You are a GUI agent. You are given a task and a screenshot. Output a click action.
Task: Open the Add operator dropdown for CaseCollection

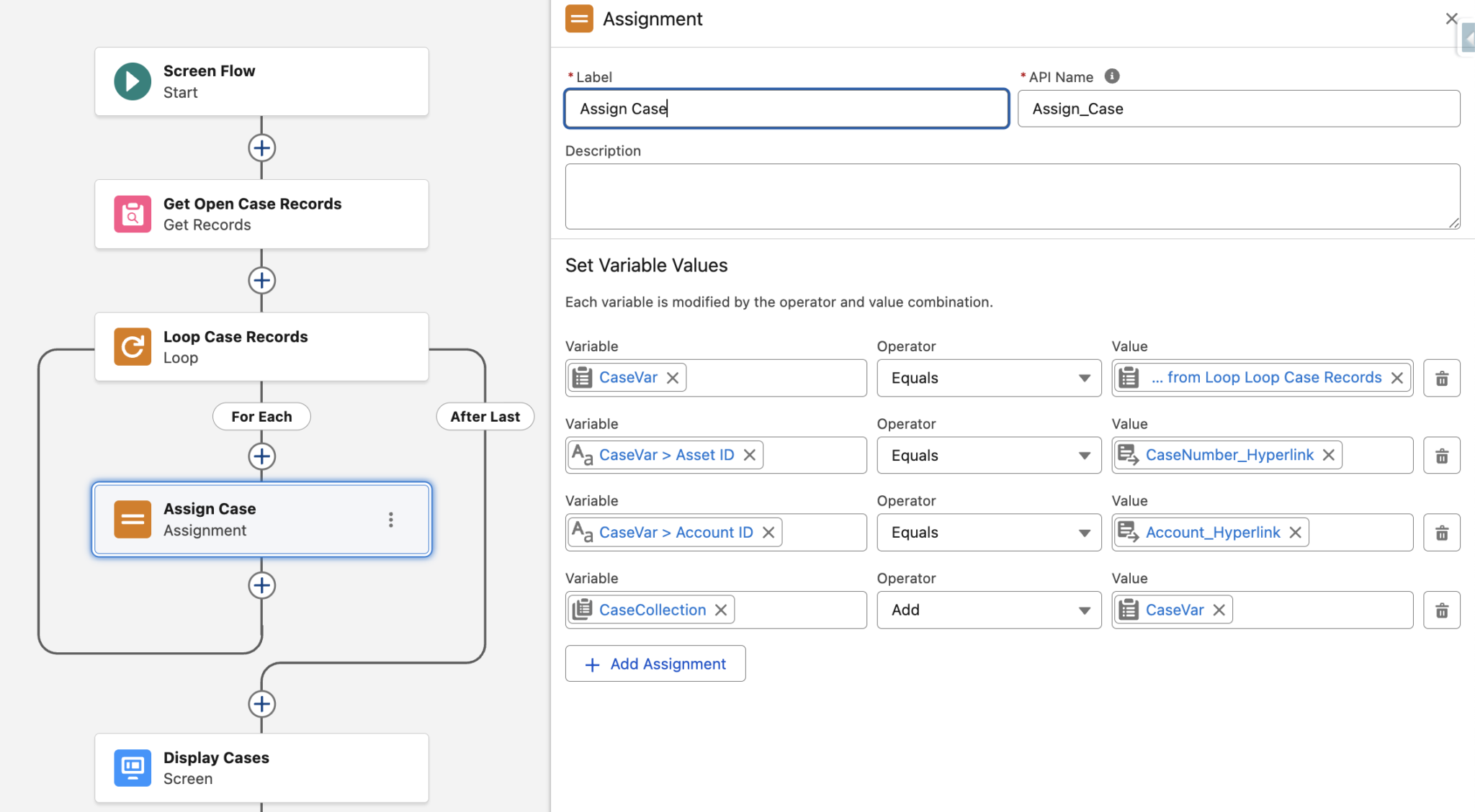click(1085, 610)
